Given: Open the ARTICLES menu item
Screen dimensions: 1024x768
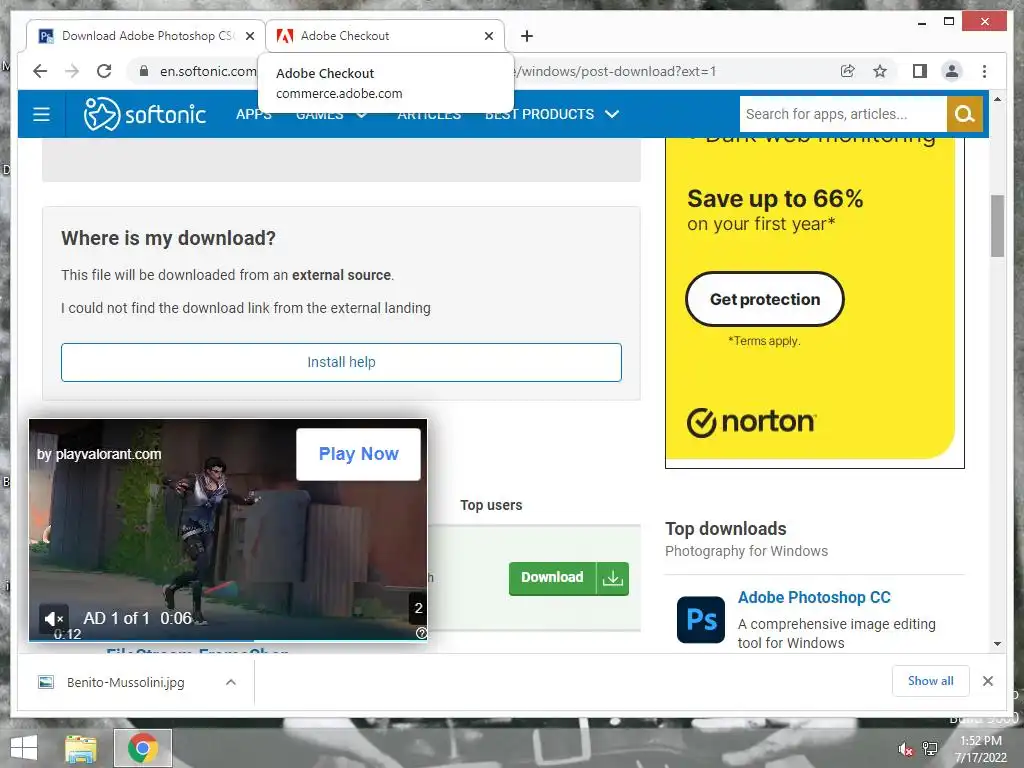Looking at the screenshot, I should coord(429,114).
